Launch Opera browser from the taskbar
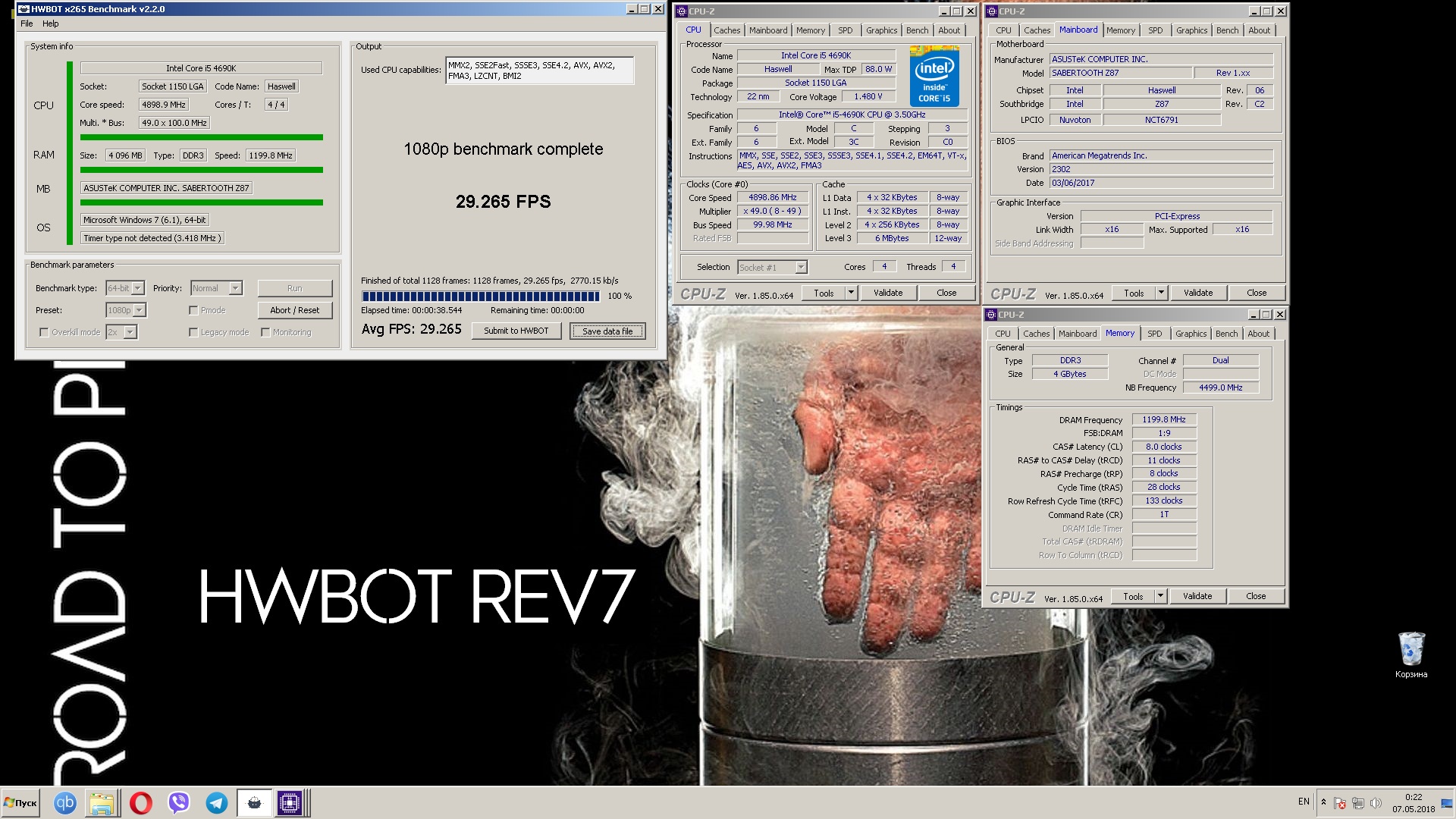 140,802
